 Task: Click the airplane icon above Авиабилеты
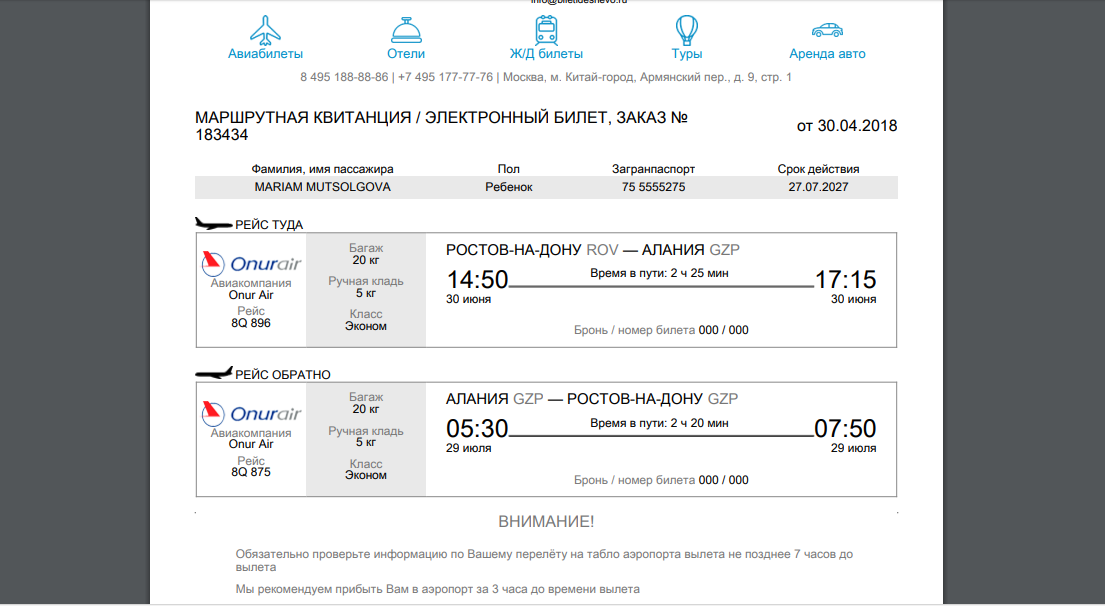click(x=265, y=30)
